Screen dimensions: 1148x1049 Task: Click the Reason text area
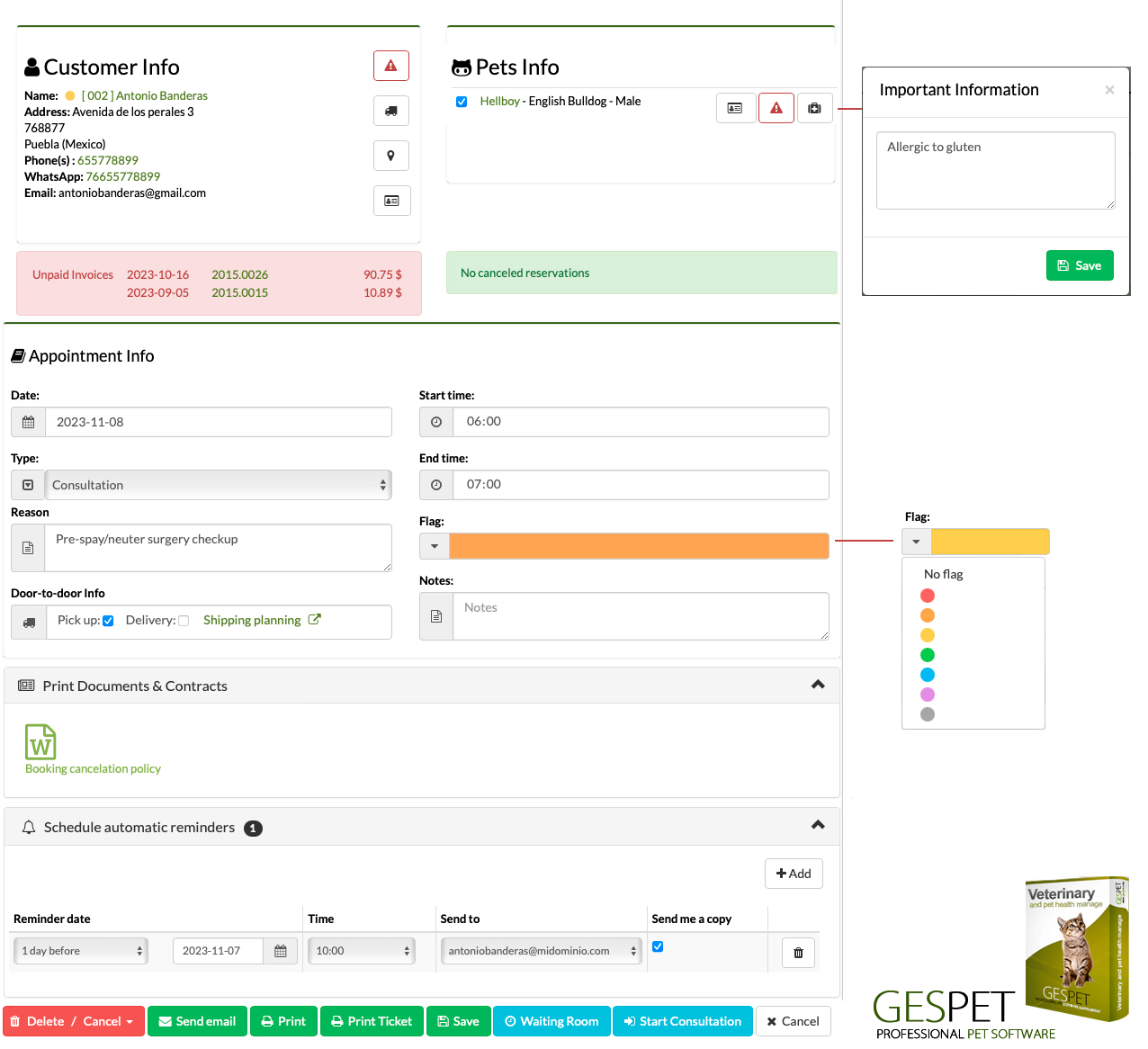point(219,548)
